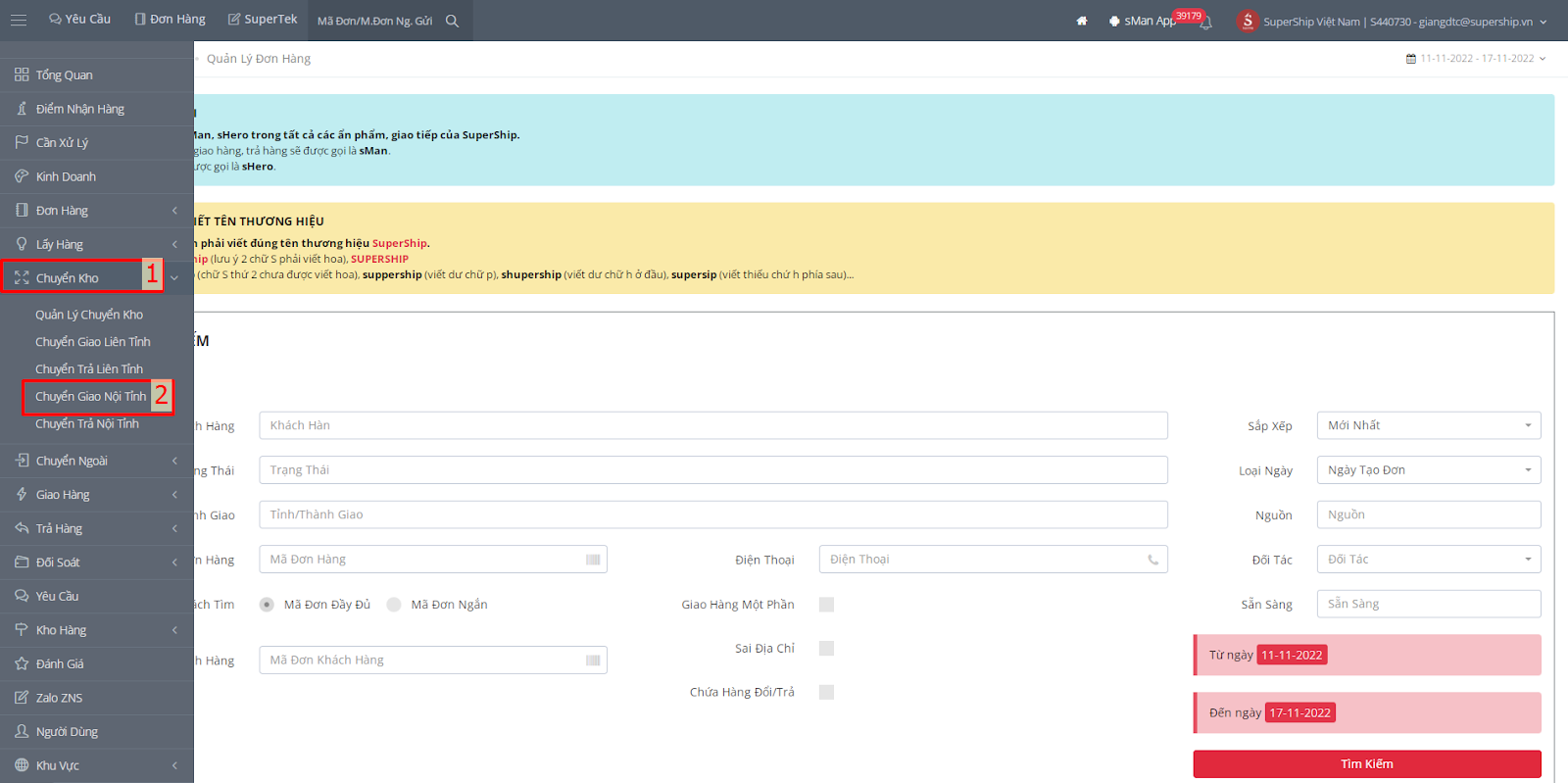This screenshot has width=1568, height=783.
Task: Click the Điểm Nhận Hàng pin icon
Action: click(x=22, y=109)
